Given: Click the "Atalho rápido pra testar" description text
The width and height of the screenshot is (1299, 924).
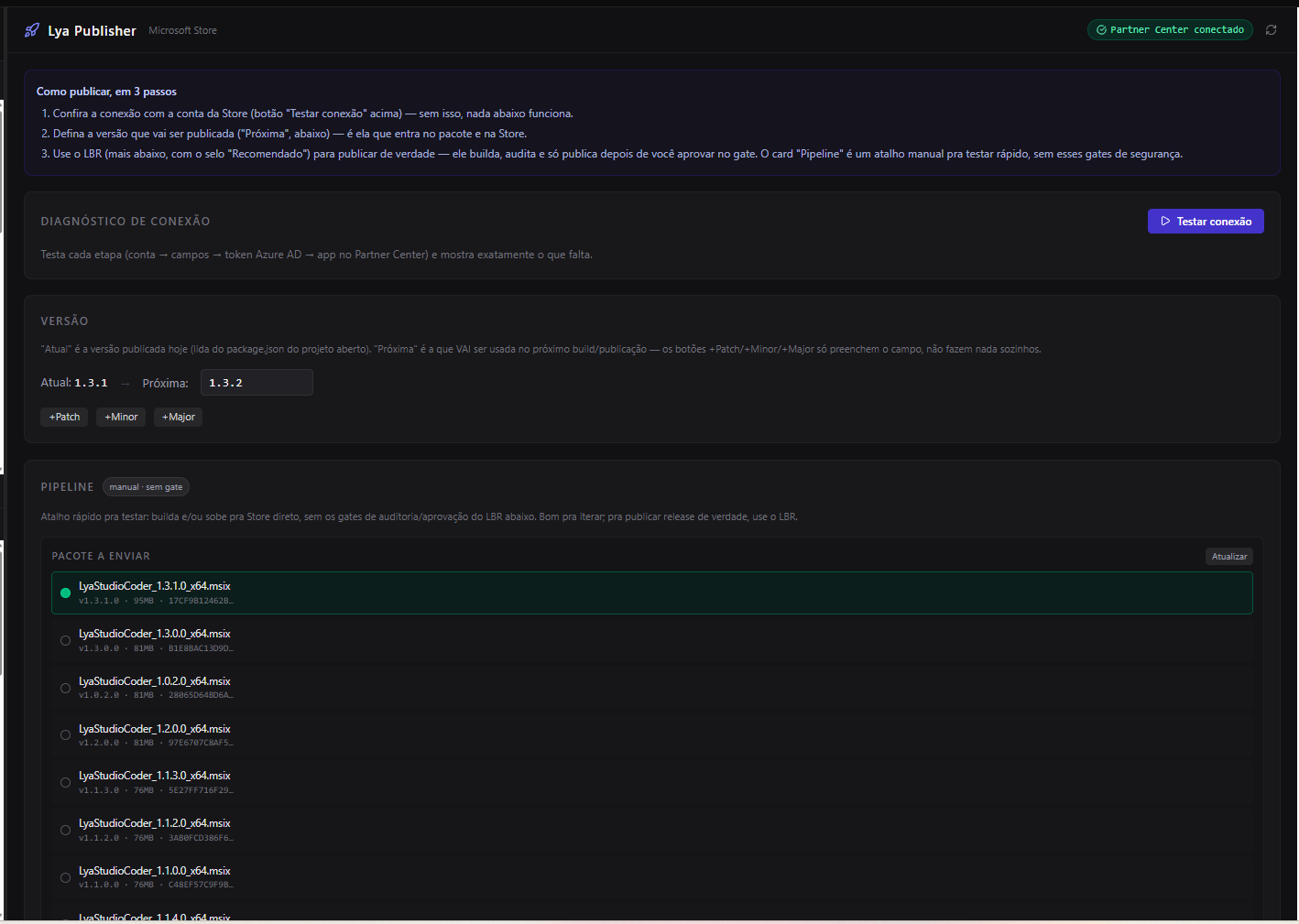Looking at the screenshot, I should (x=419, y=517).
